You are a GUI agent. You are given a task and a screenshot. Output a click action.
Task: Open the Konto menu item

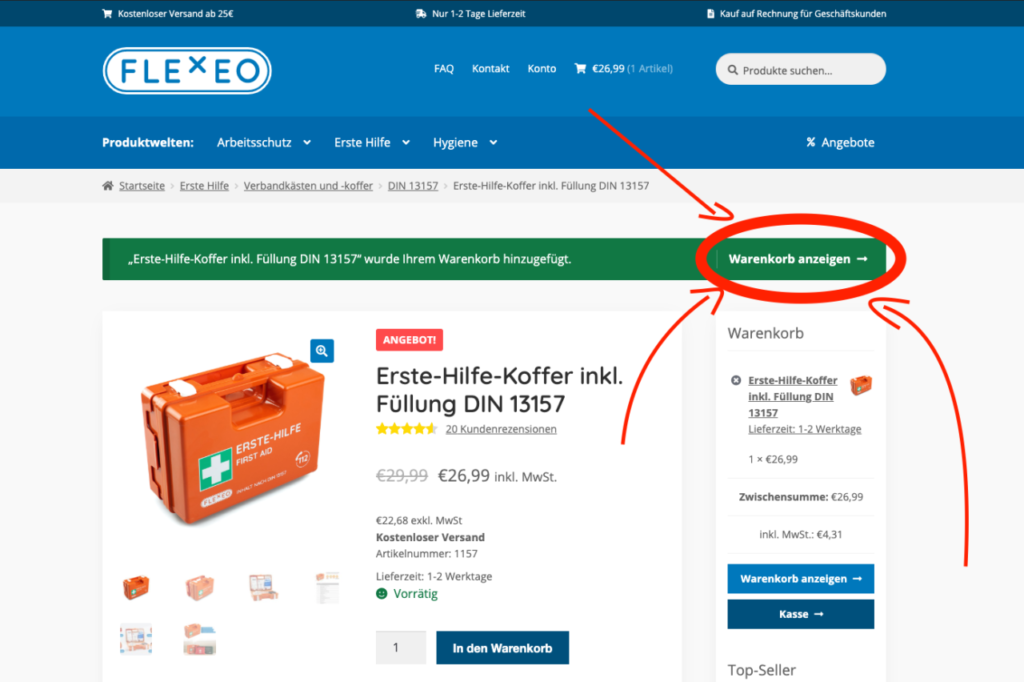pos(541,69)
